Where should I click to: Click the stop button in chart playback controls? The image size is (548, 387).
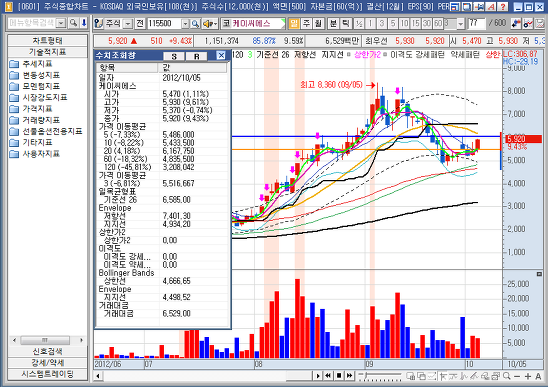[x=339, y=376]
